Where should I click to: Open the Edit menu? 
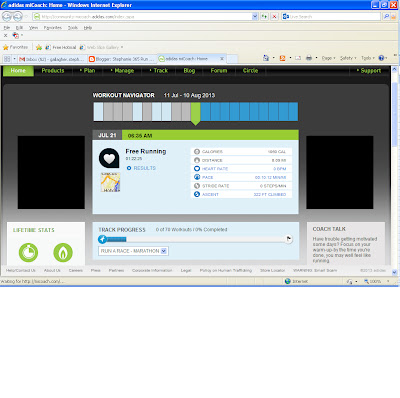[19, 28]
